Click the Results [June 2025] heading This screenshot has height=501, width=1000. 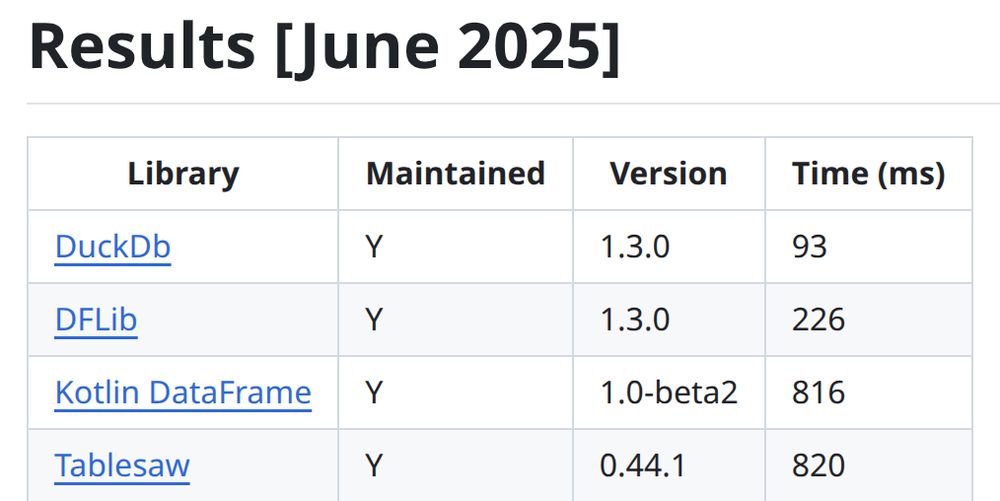pos(324,48)
